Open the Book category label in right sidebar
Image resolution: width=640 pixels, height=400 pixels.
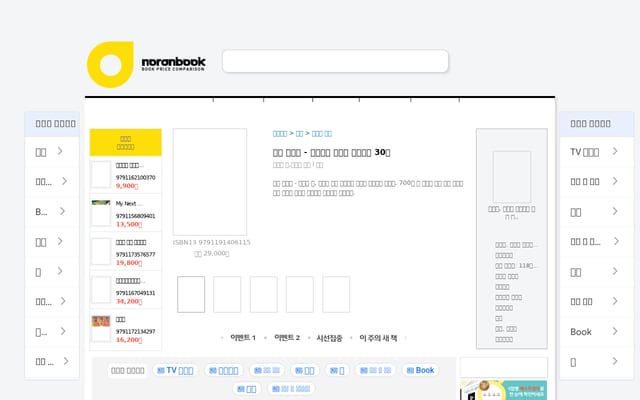(x=581, y=332)
